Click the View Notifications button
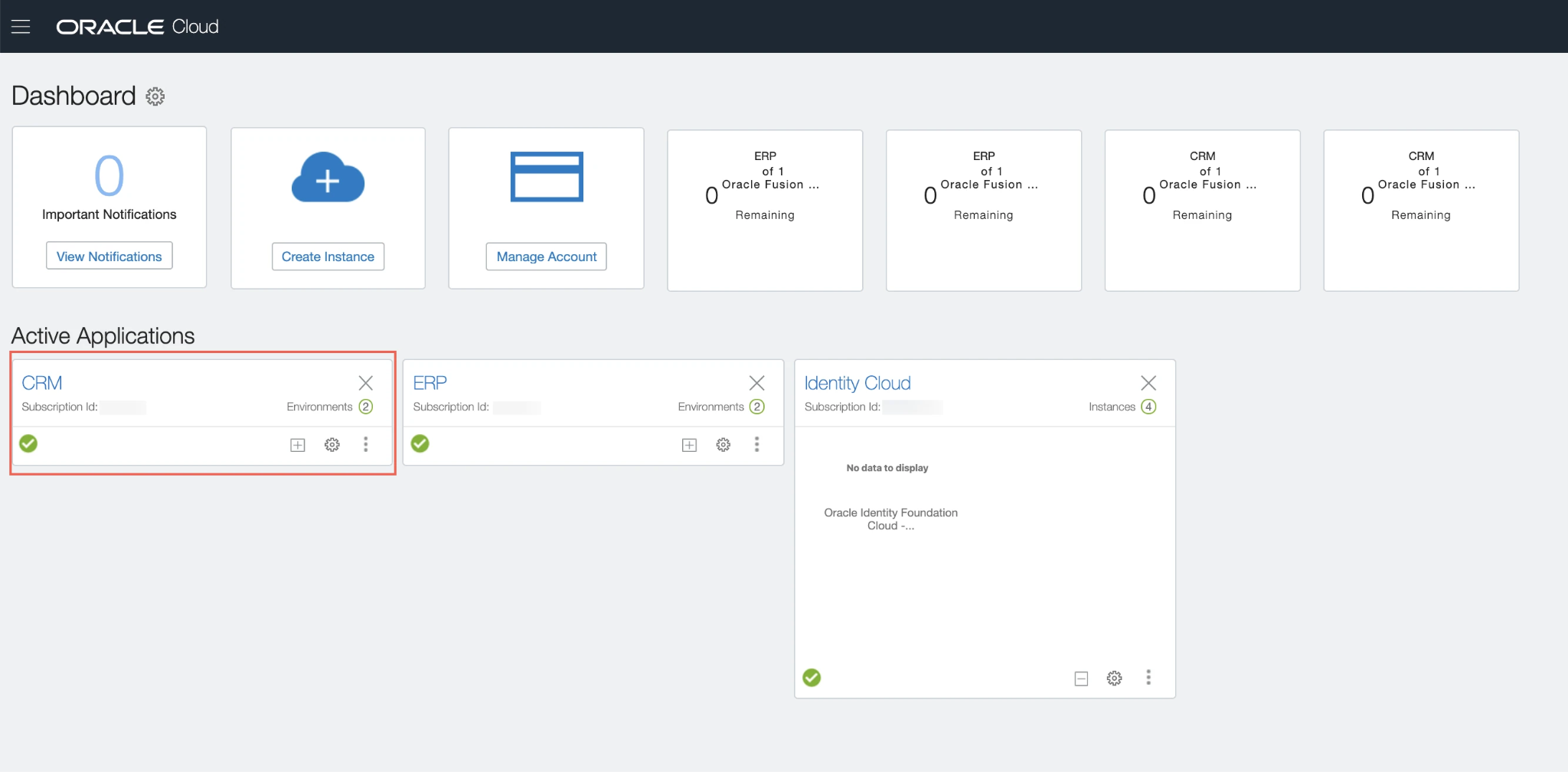The image size is (1568, 772). tap(109, 257)
